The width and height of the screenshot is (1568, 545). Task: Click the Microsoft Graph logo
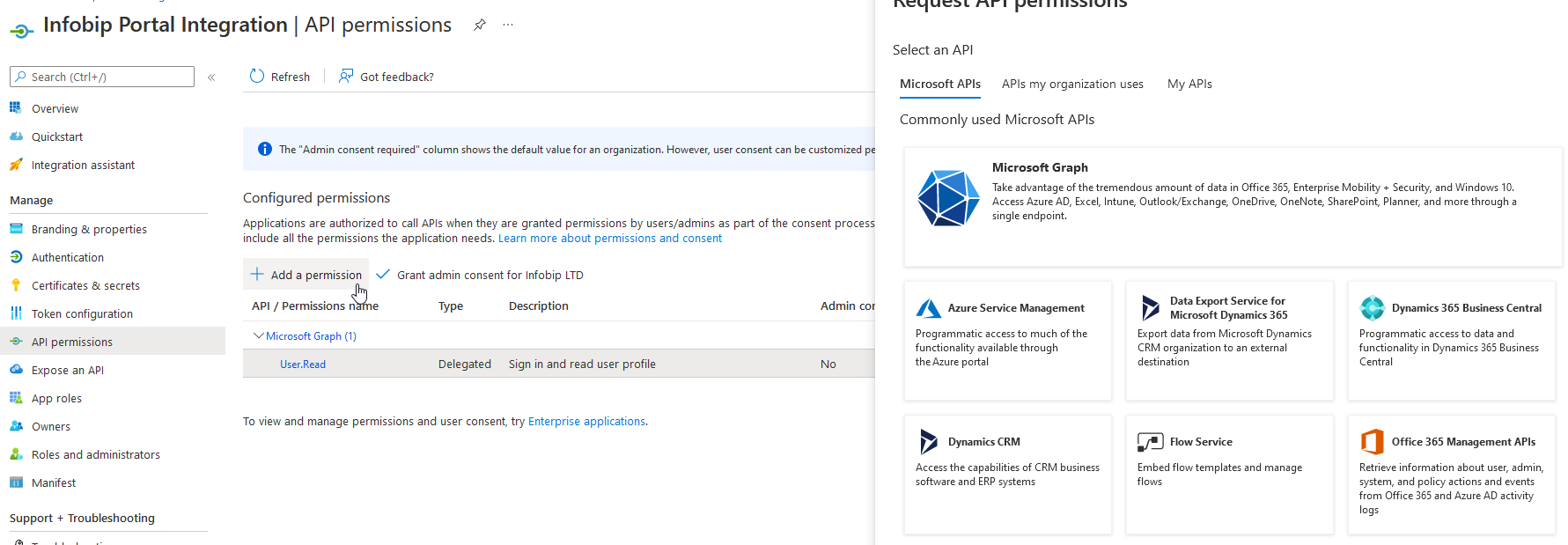(x=948, y=198)
